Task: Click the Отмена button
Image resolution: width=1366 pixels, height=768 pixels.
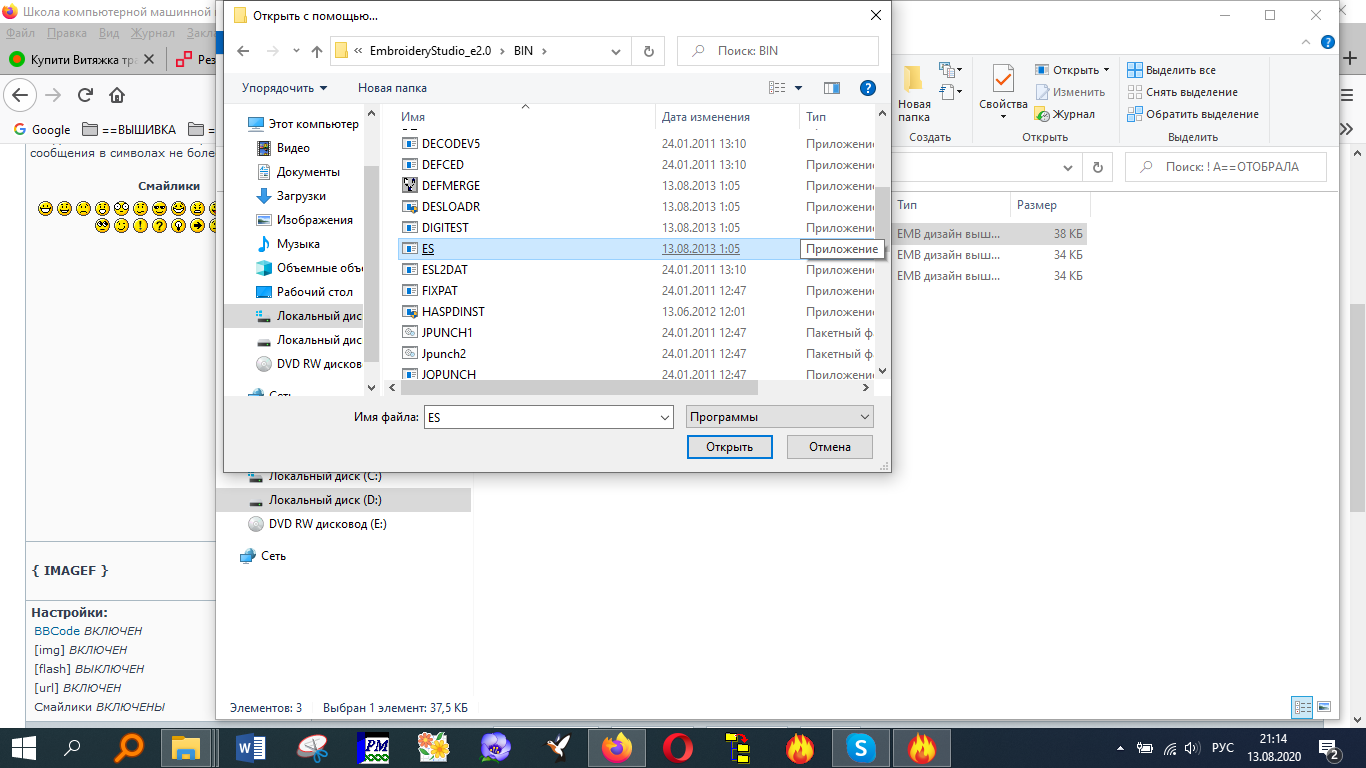Action: click(830, 446)
